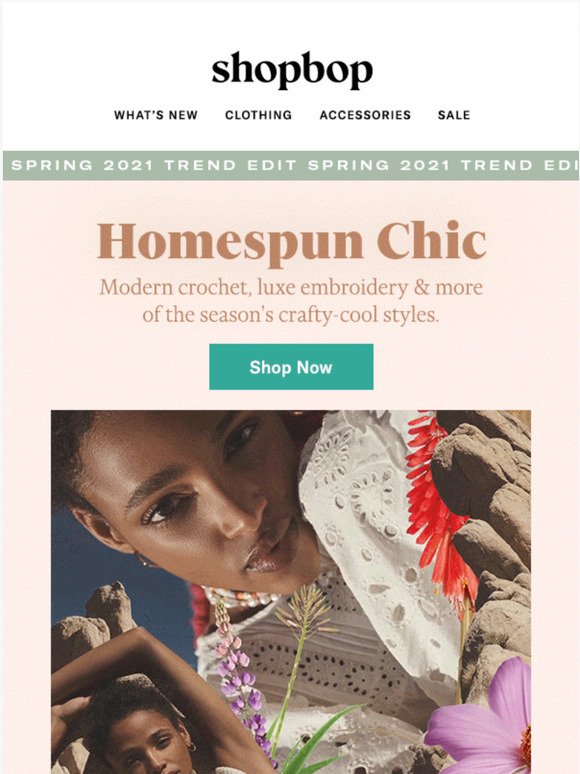This screenshot has width=580, height=774.
Task: Click the first Spring 2021 Trend Edit banner text
Action: point(154,165)
